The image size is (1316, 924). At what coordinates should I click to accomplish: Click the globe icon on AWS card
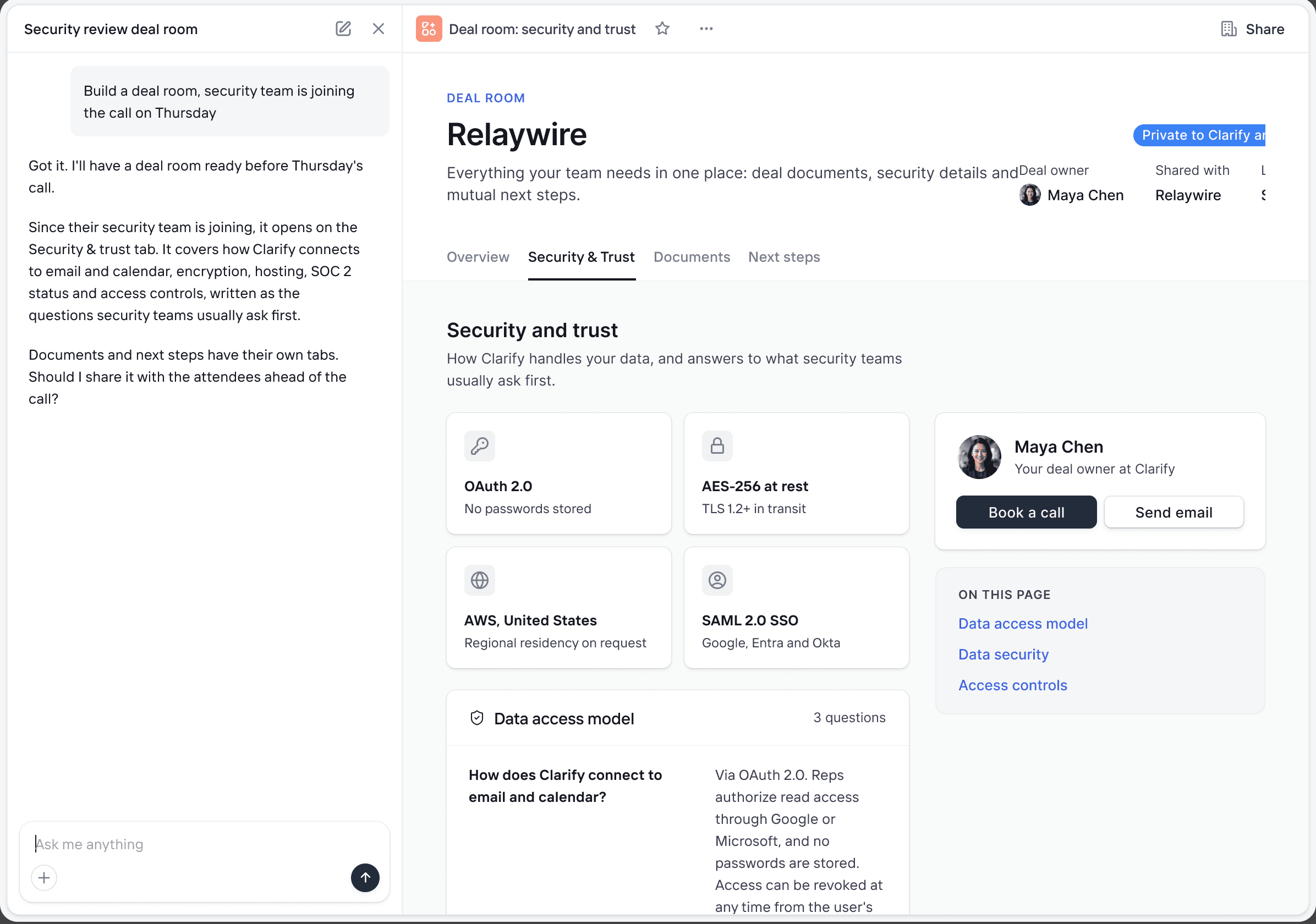coord(480,580)
